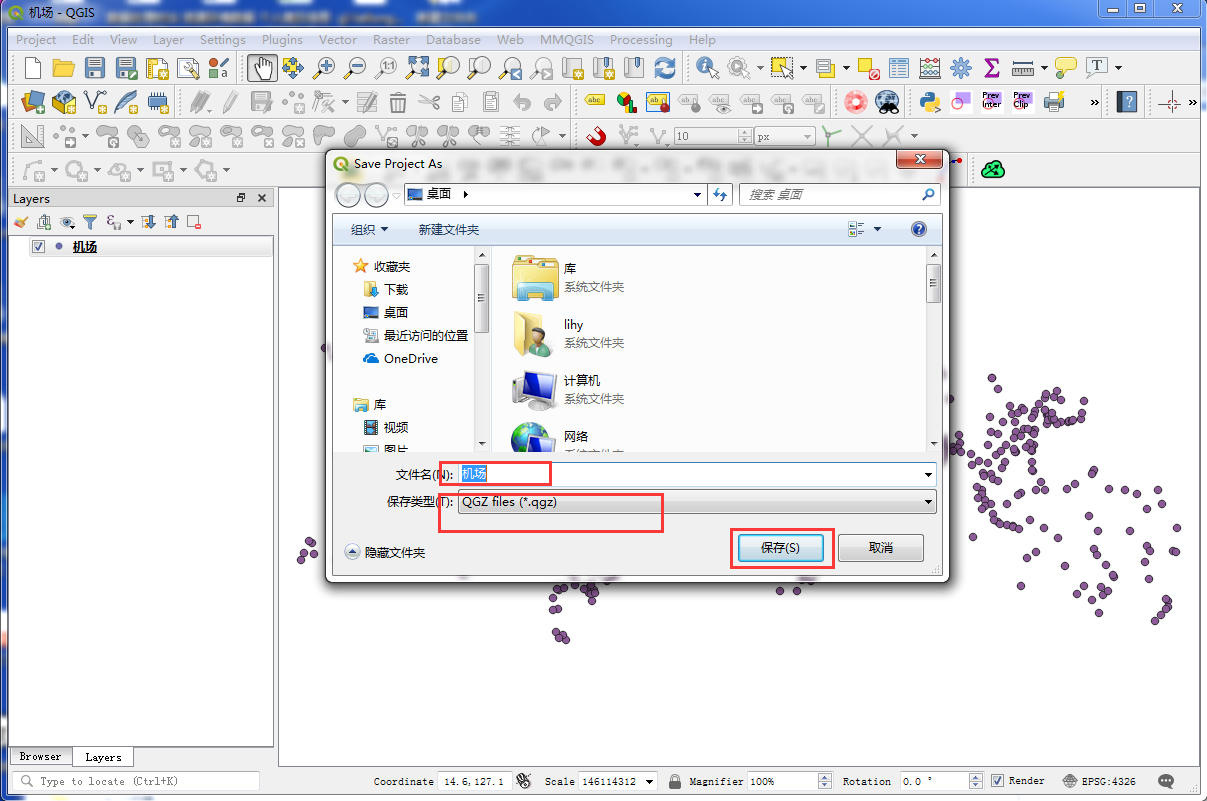Screen dimensions: 1207x801
Task: Click the Zoom In magnifier tool
Action: (x=324, y=68)
